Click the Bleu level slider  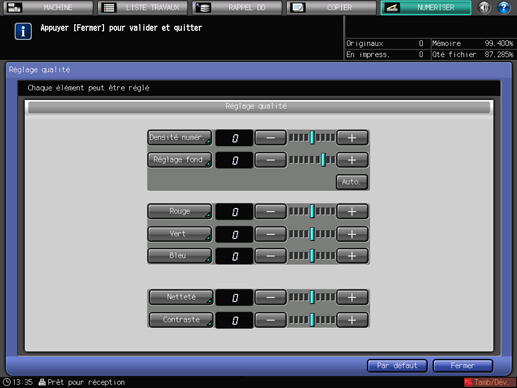click(x=312, y=256)
